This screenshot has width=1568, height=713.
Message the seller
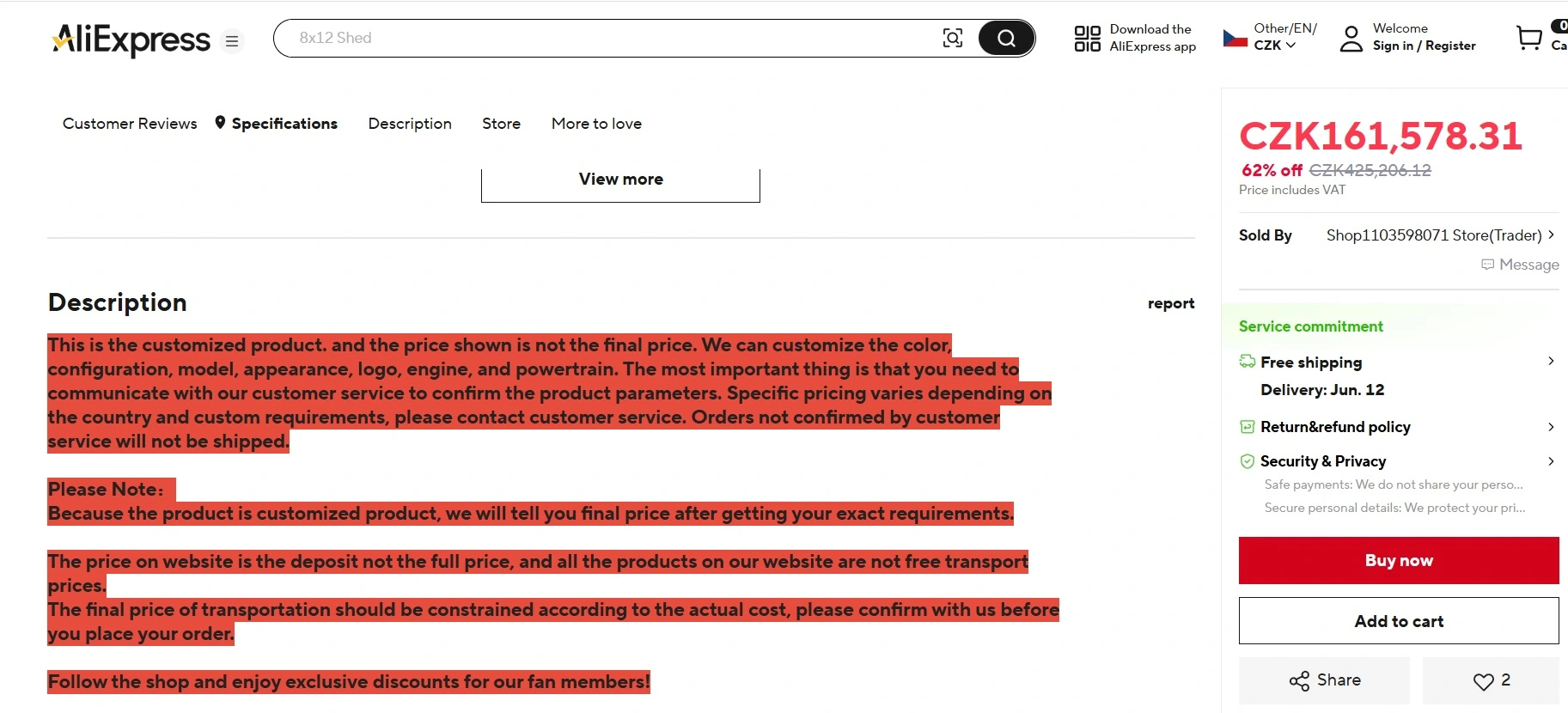point(1520,265)
